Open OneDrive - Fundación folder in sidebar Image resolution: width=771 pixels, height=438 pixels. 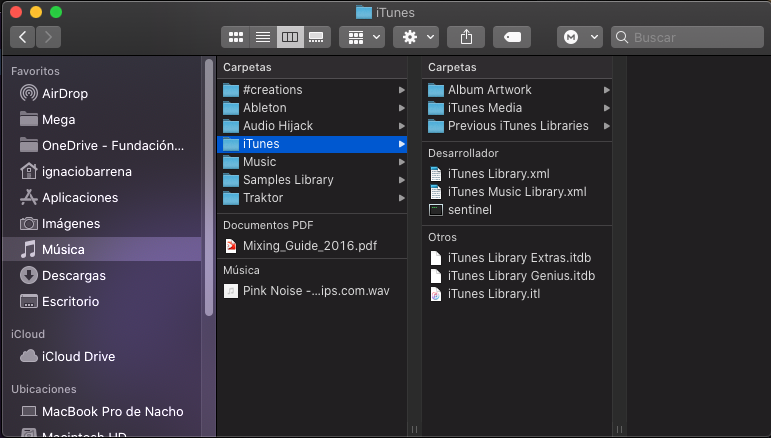pyautogui.click(x=102, y=146)
